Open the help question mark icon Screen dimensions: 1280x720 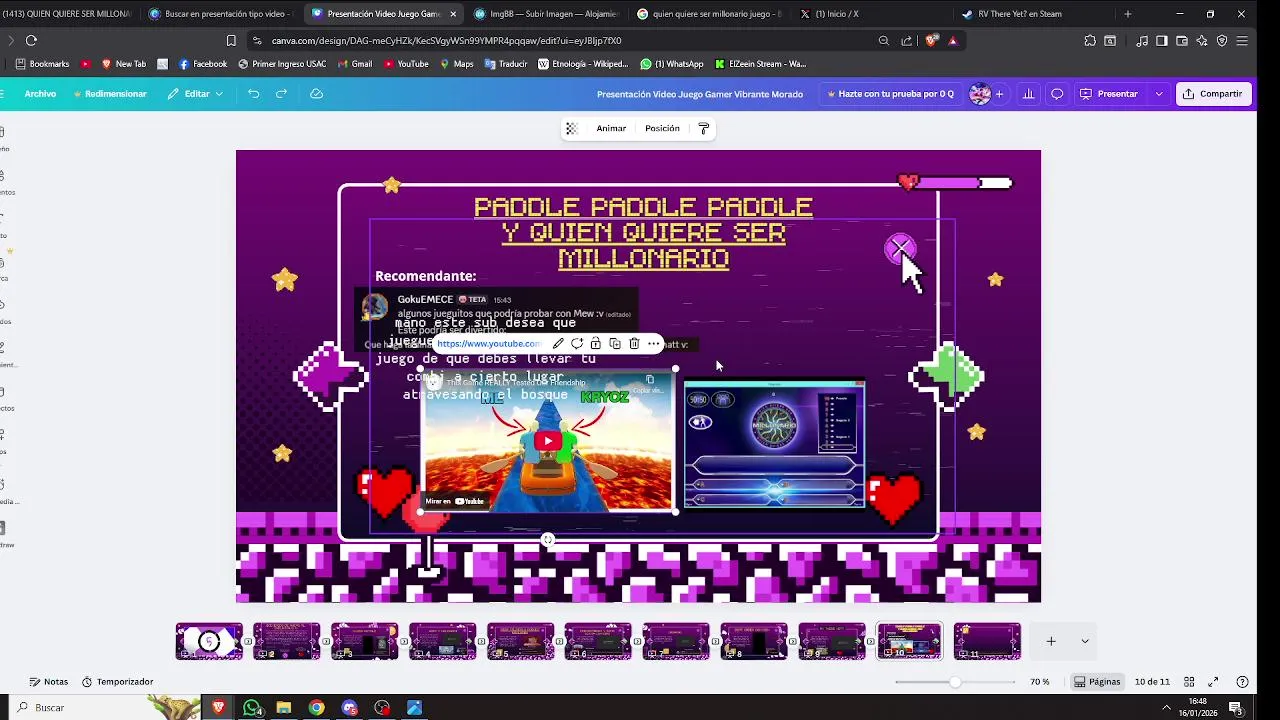[x=1242, y=682]
